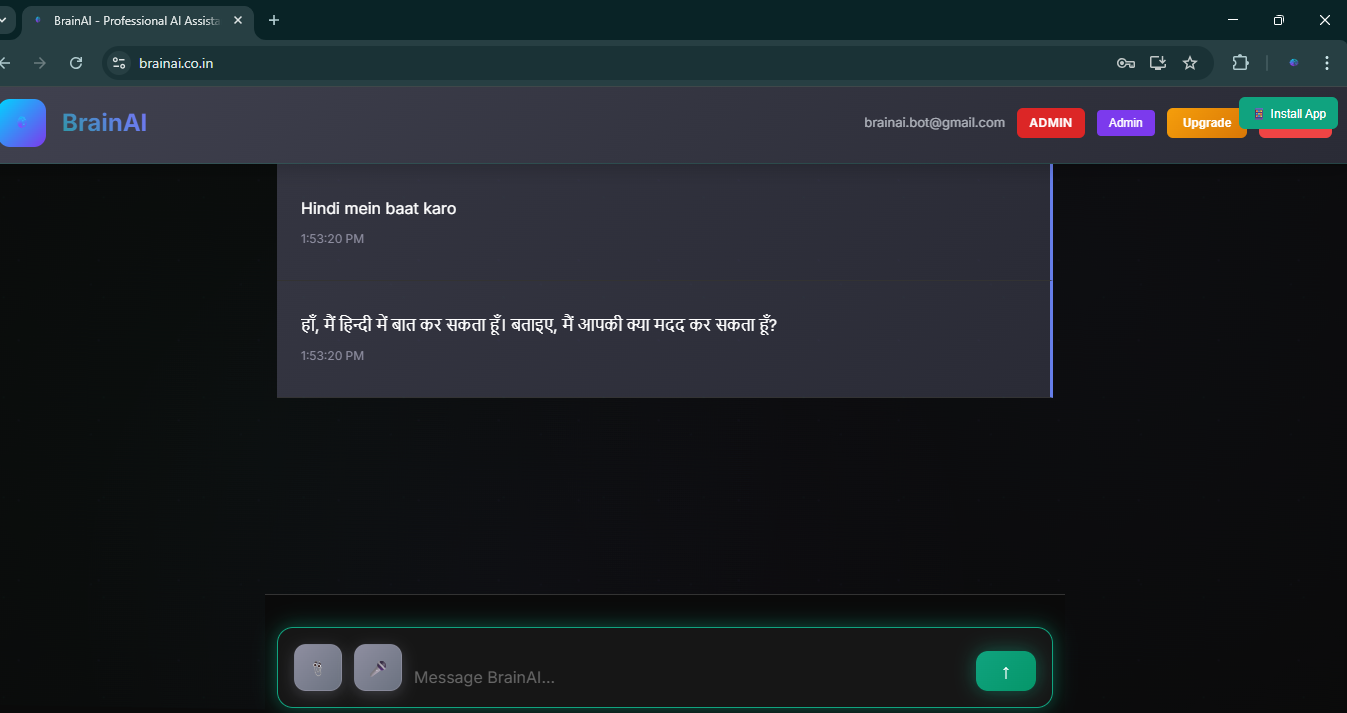
Task: Click the red ADMIN button
Action: click(1051, 123)
